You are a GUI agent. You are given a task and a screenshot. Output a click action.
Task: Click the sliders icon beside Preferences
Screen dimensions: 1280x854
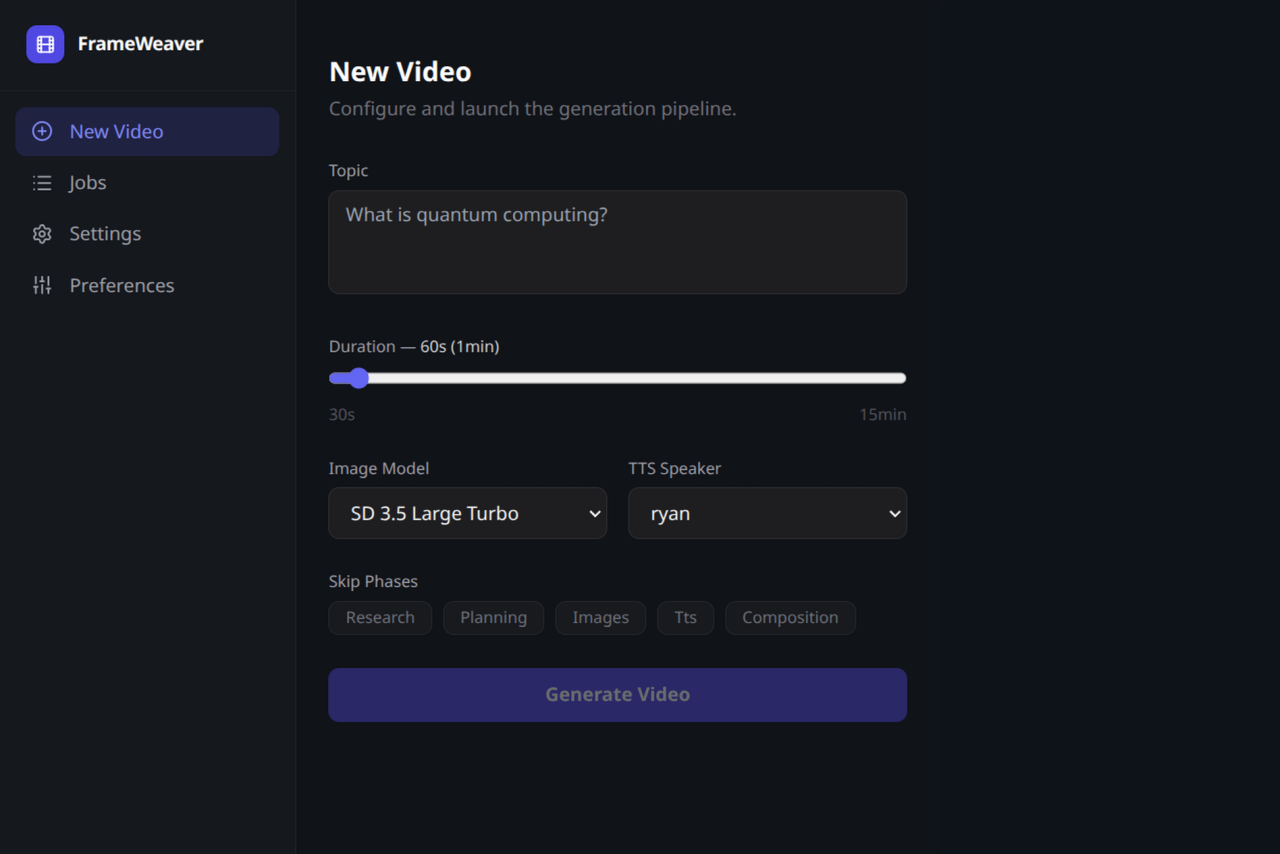tap(42, 285)
